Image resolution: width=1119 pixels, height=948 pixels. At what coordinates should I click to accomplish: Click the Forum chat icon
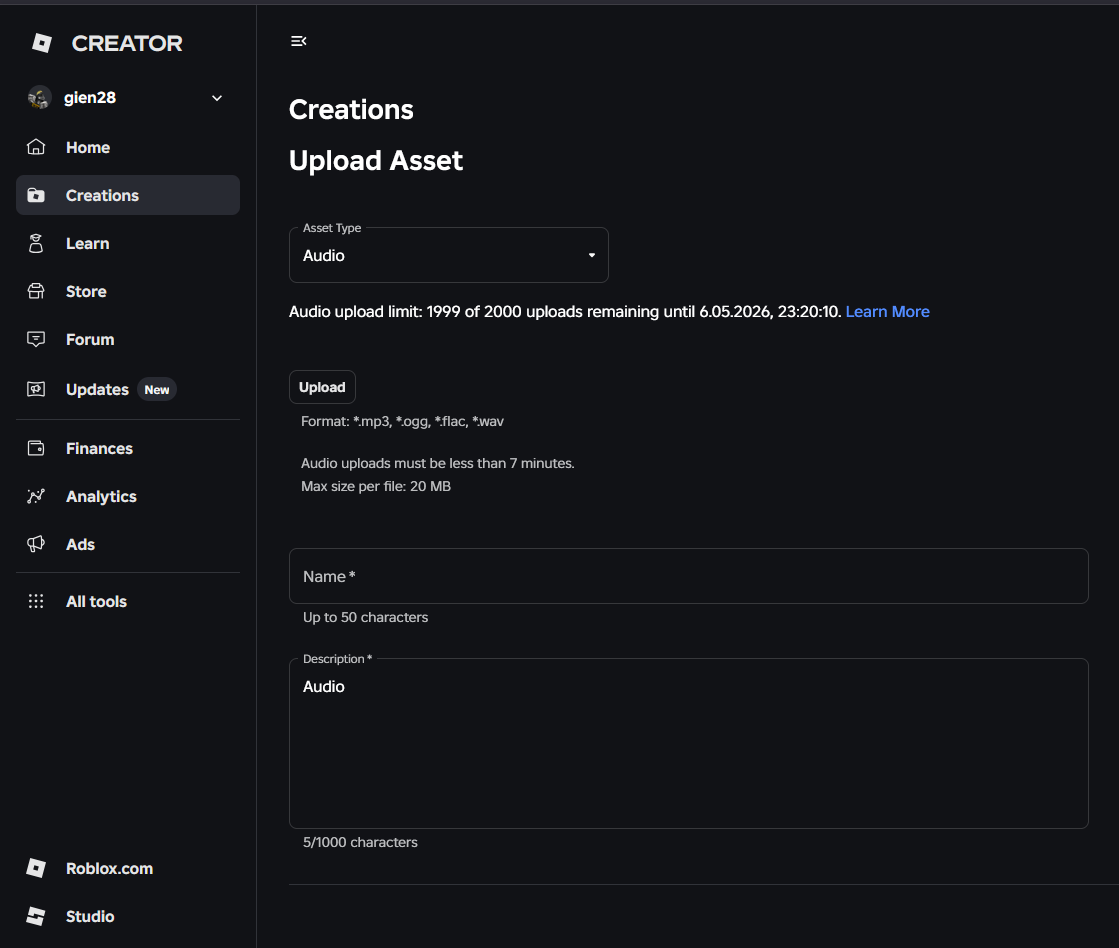pyautogui.click(x=36, y=339)
